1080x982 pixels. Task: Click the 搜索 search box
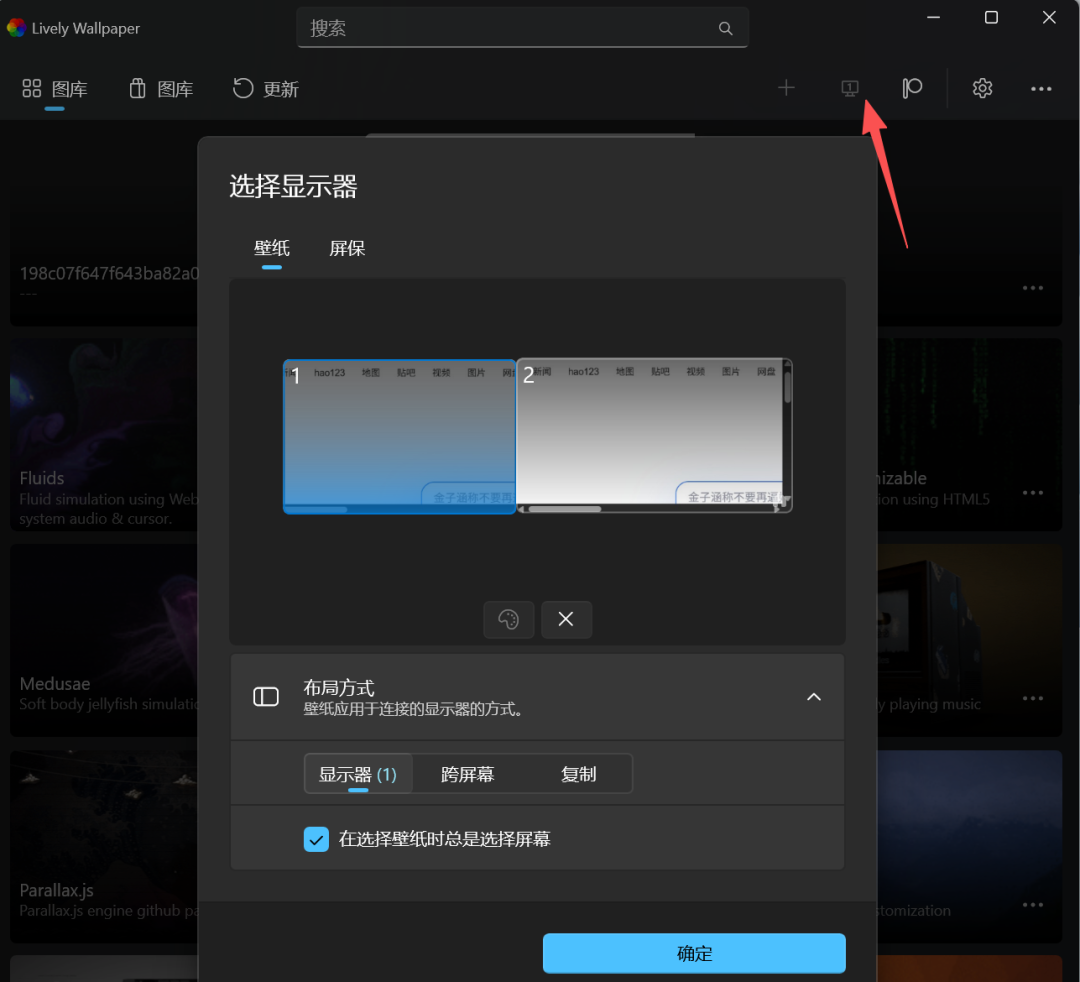click(x=522, y=27)
